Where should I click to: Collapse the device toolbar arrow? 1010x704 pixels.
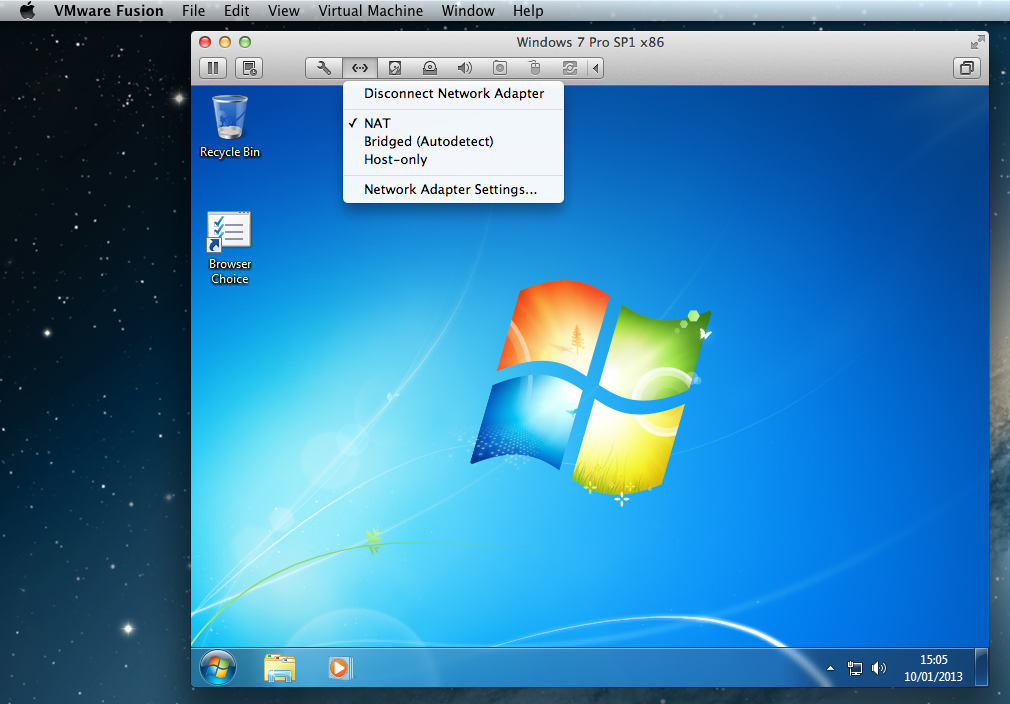point(596,68)
